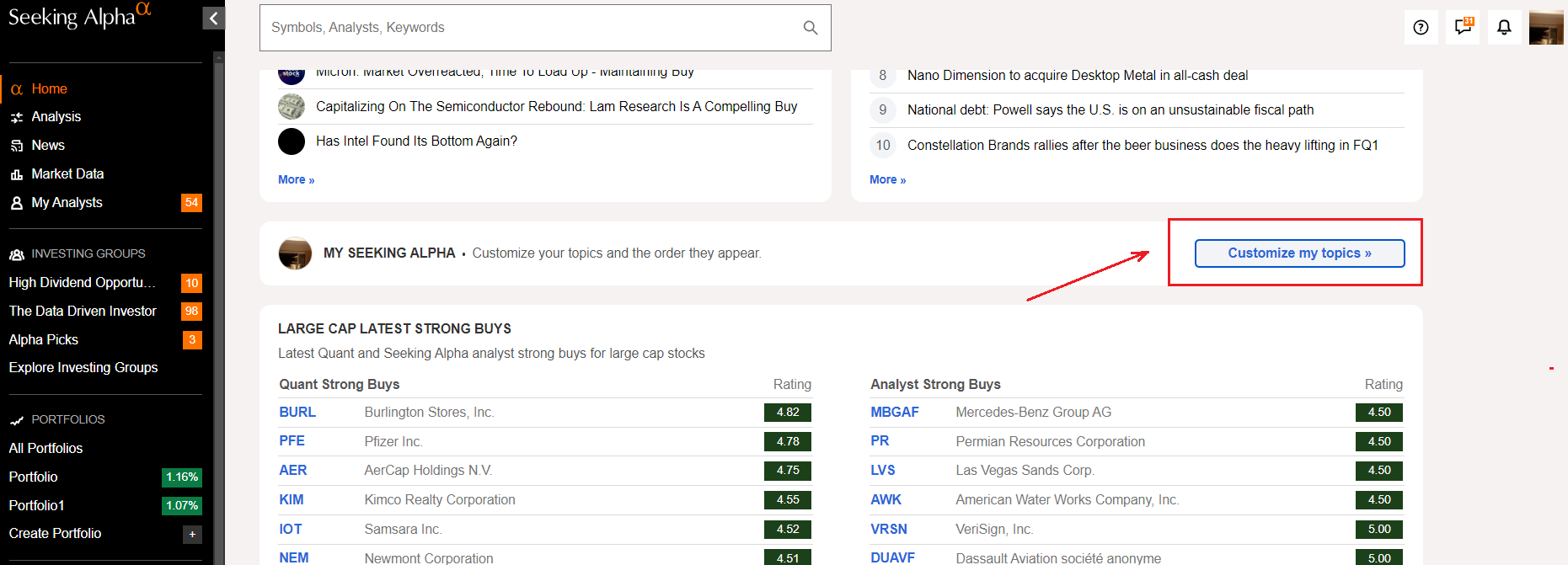Viewport: 1568px width, 565px height.
Task: Open PFE ticker link
Action: pos(292,441)
